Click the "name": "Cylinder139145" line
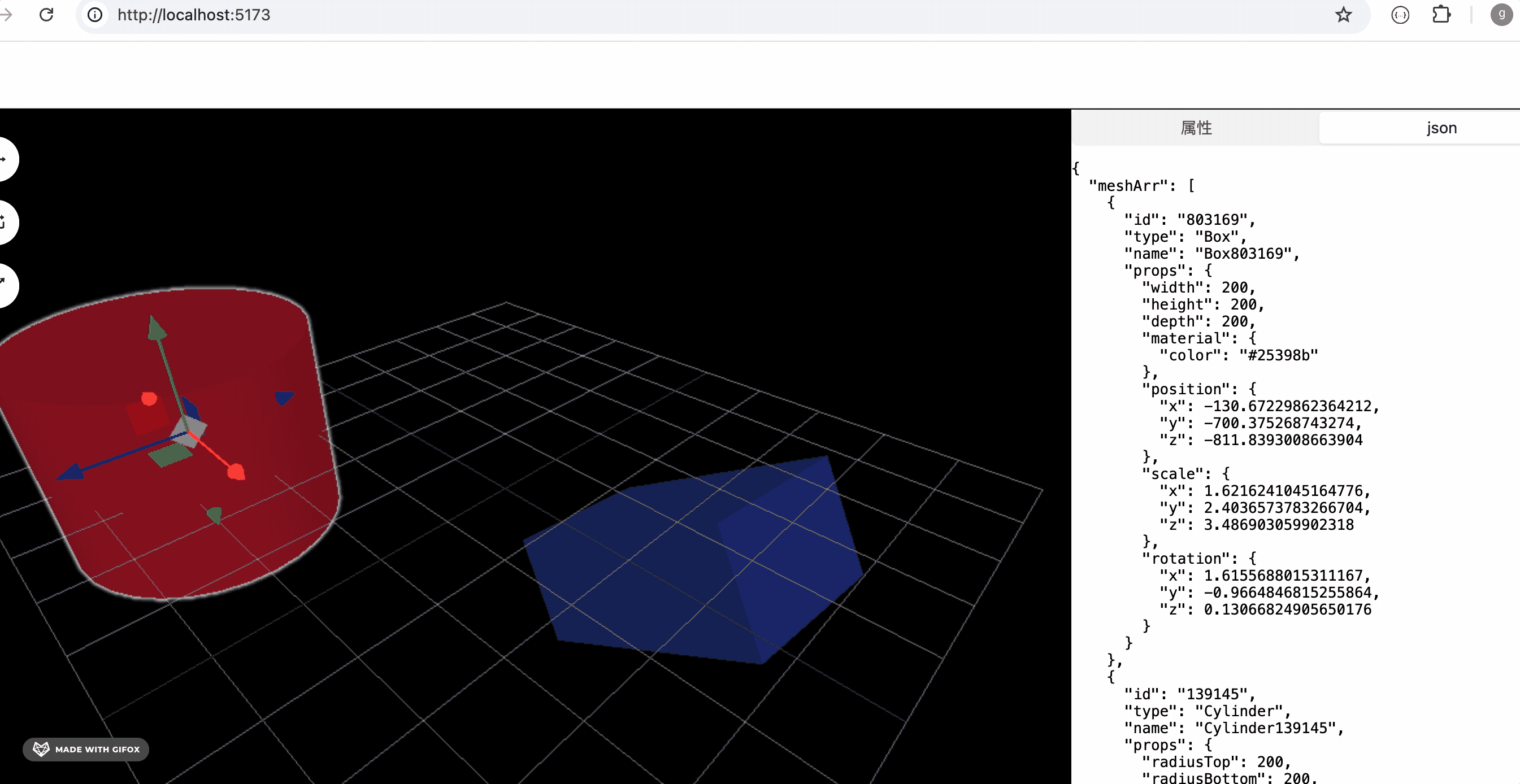Screen dimensions: 1520x784 (1234, 728)
